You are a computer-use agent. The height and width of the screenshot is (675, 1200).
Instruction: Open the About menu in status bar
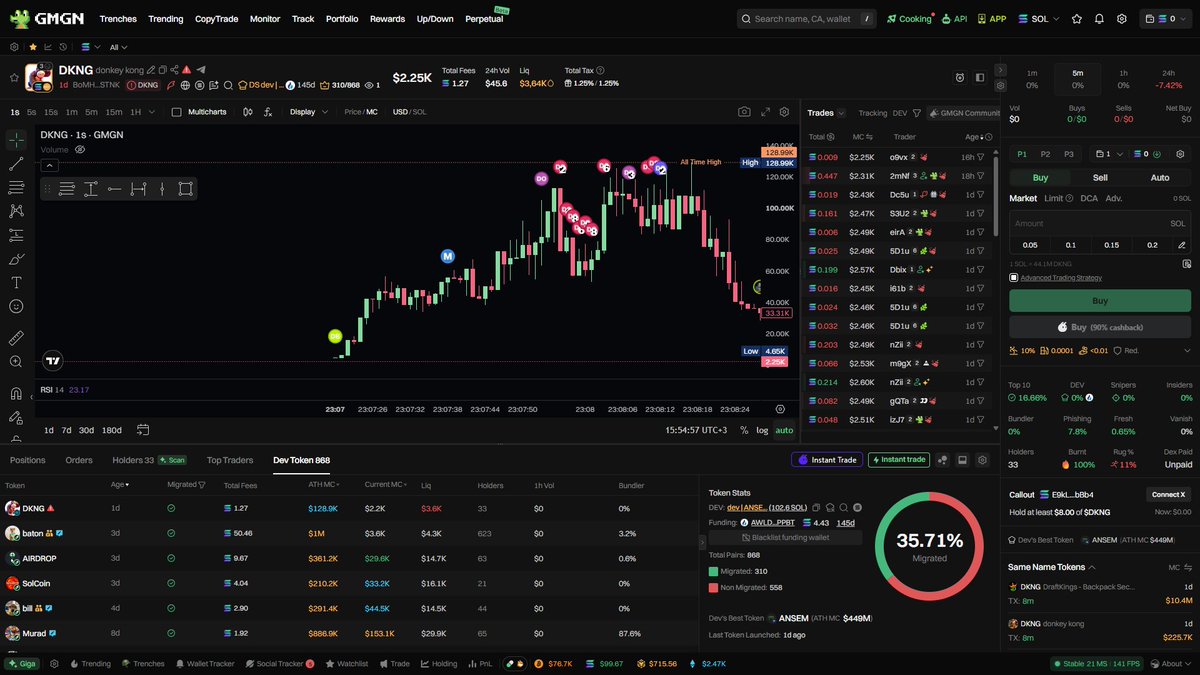tap(1170, 664)
